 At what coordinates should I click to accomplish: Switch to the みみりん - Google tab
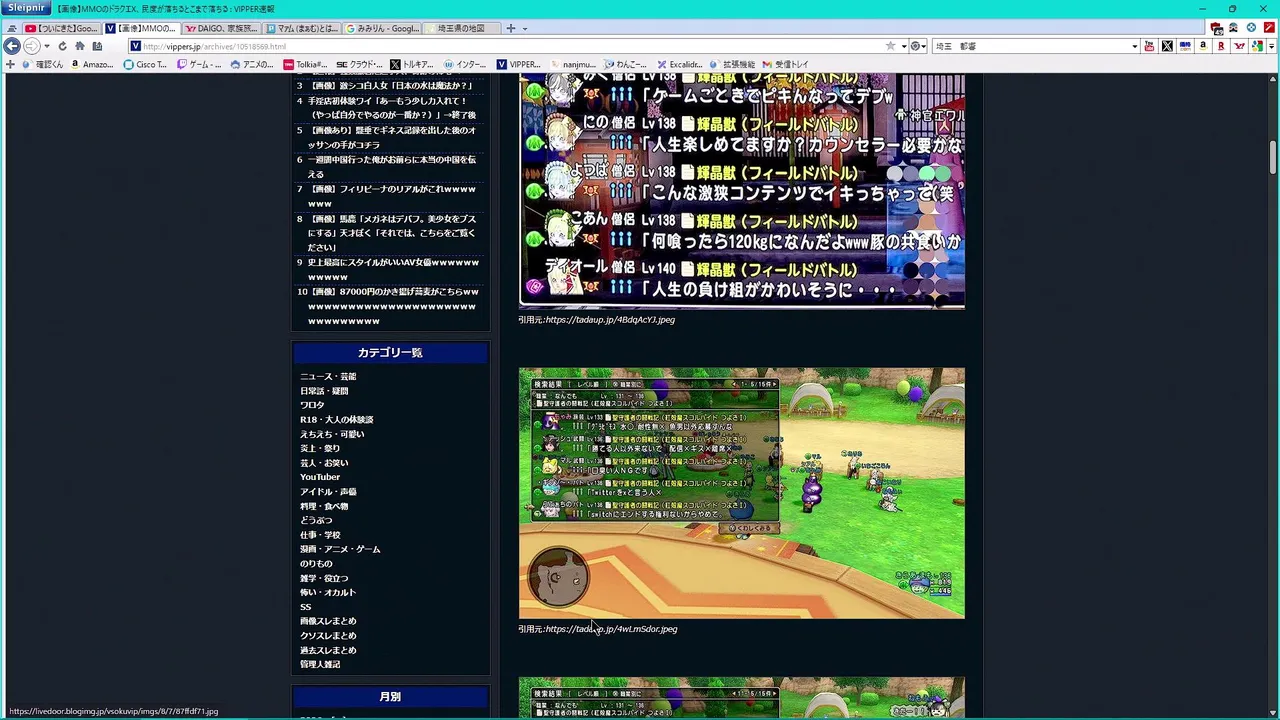click(x=382, y=28)
